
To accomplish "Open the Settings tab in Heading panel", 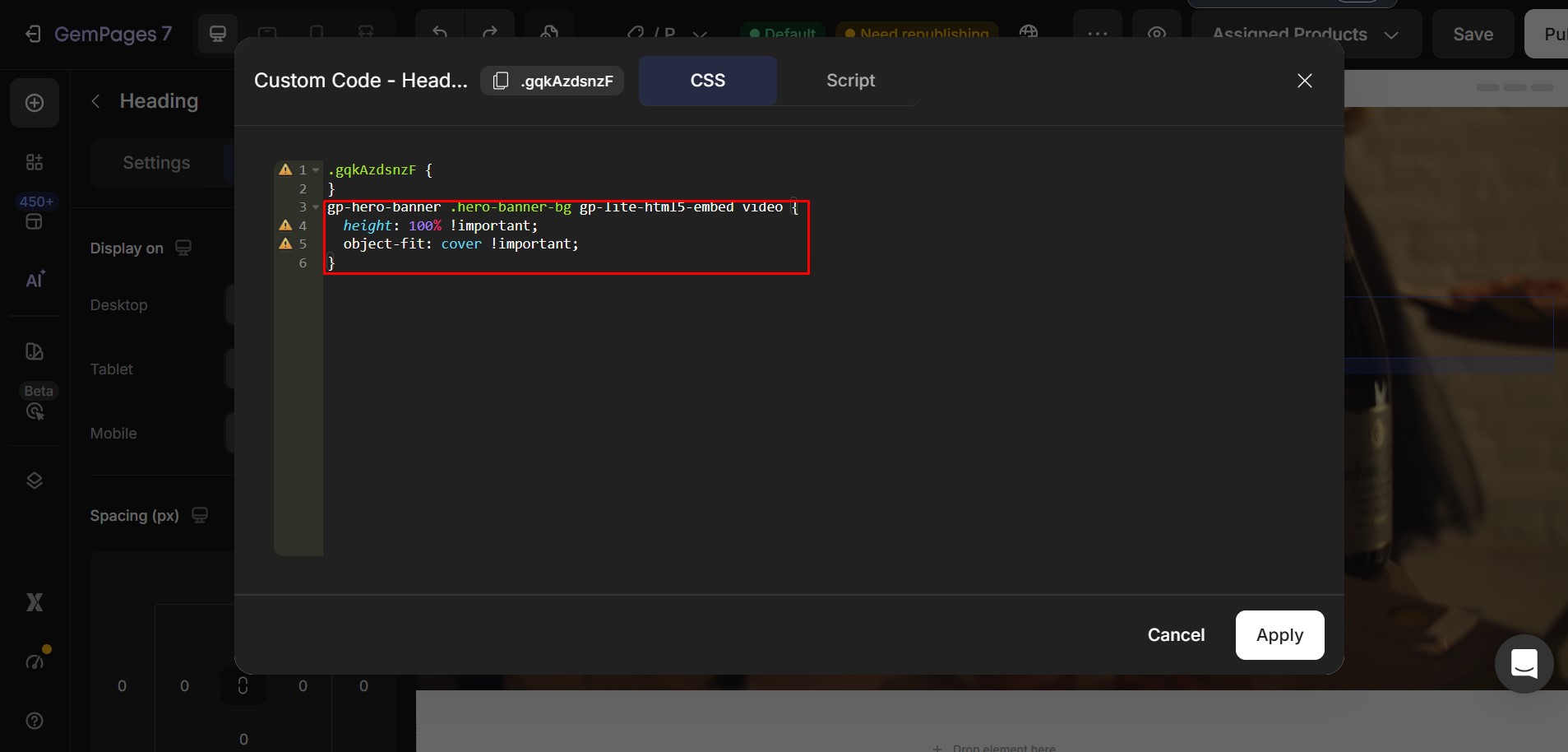I will click(x=156, y=163).
